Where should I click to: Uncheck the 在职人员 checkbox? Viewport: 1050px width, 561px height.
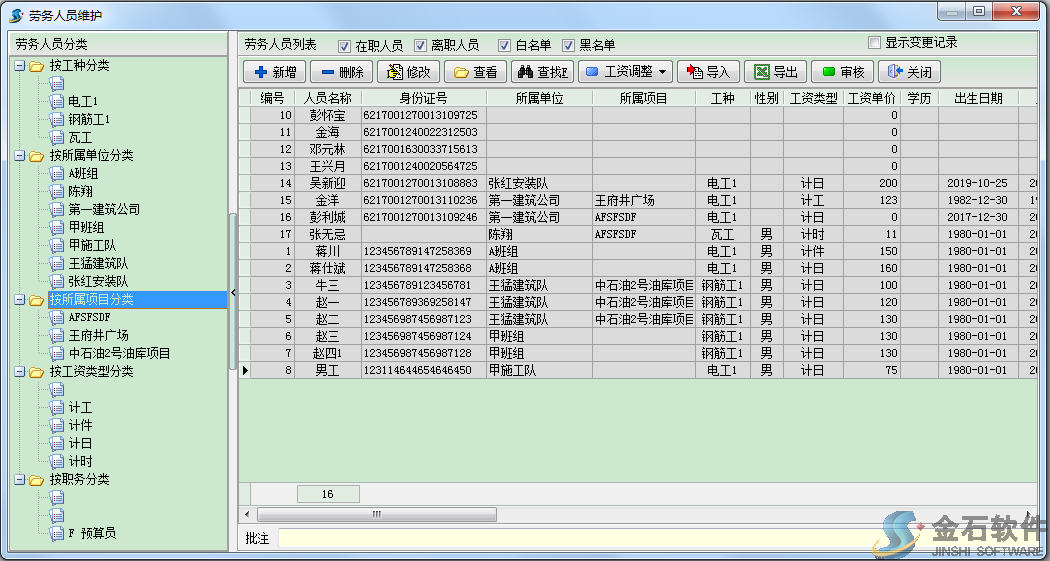pos(345,46)
